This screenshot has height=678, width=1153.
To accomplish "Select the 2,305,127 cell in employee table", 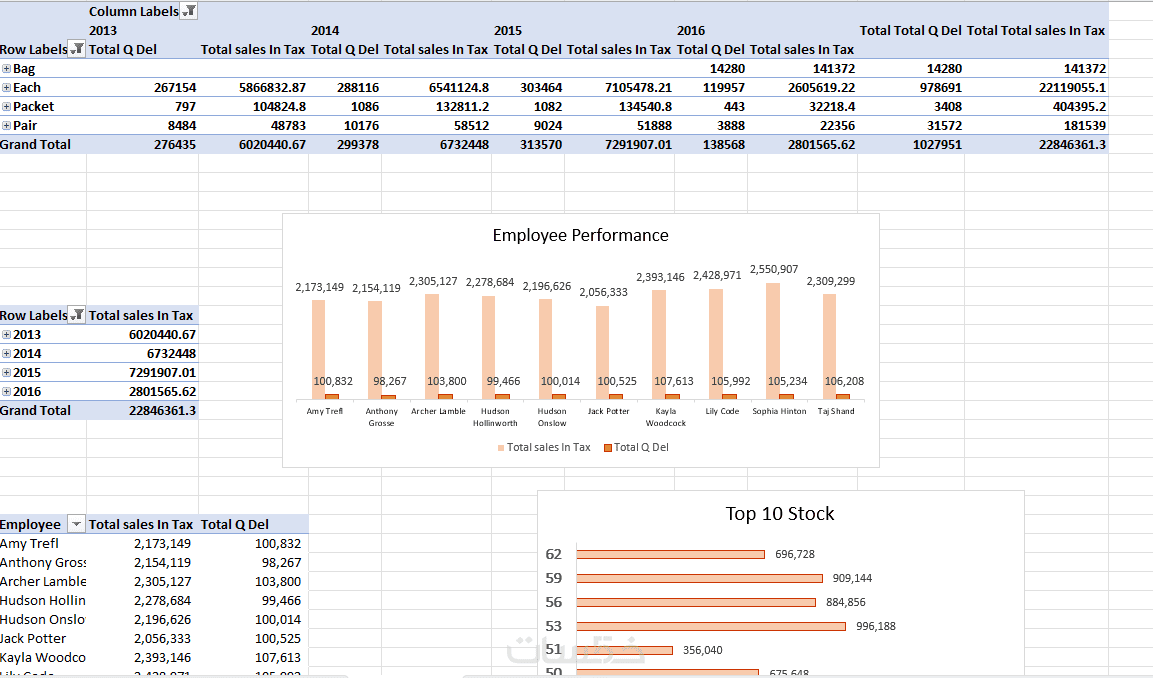I will point(142,582).
